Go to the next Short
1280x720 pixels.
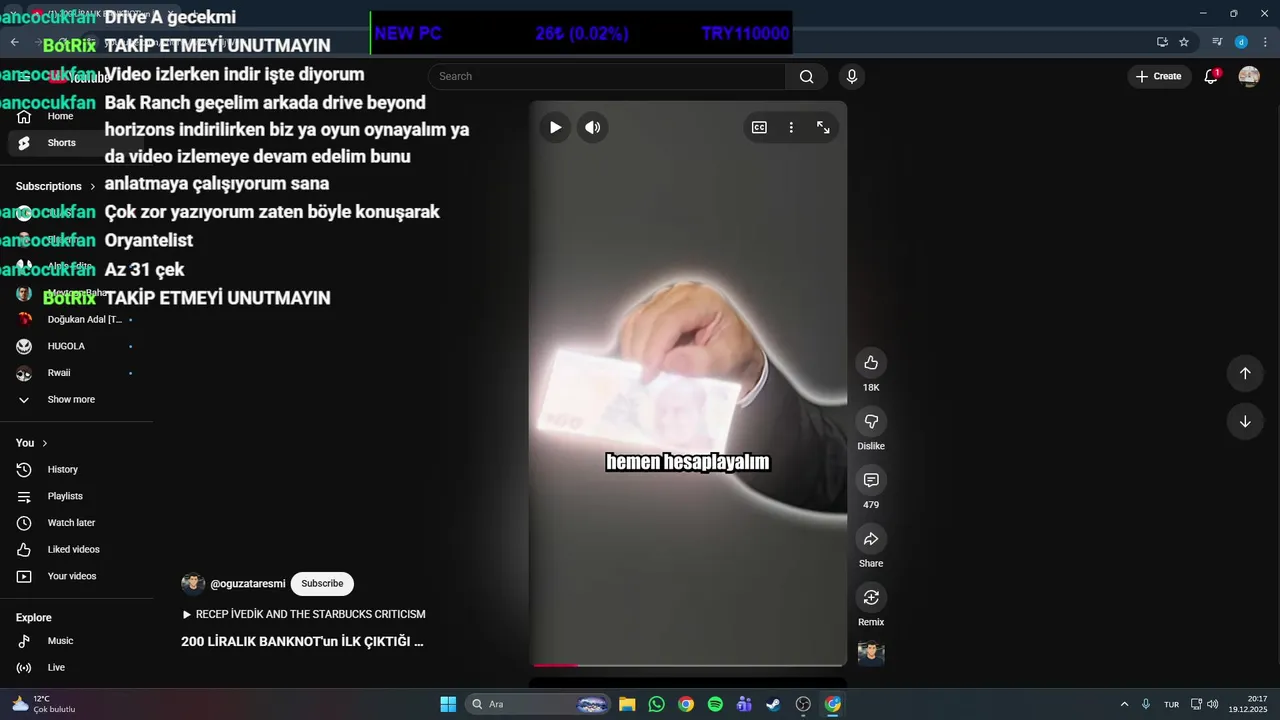[1245, 422]
